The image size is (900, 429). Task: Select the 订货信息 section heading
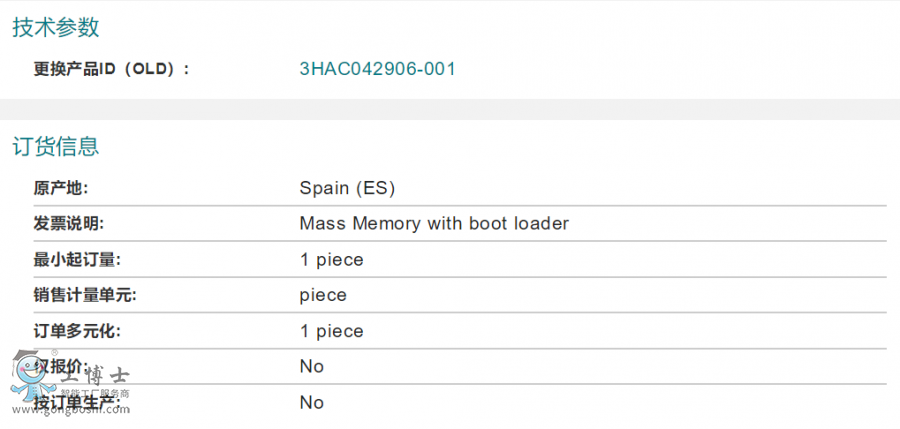56,146
